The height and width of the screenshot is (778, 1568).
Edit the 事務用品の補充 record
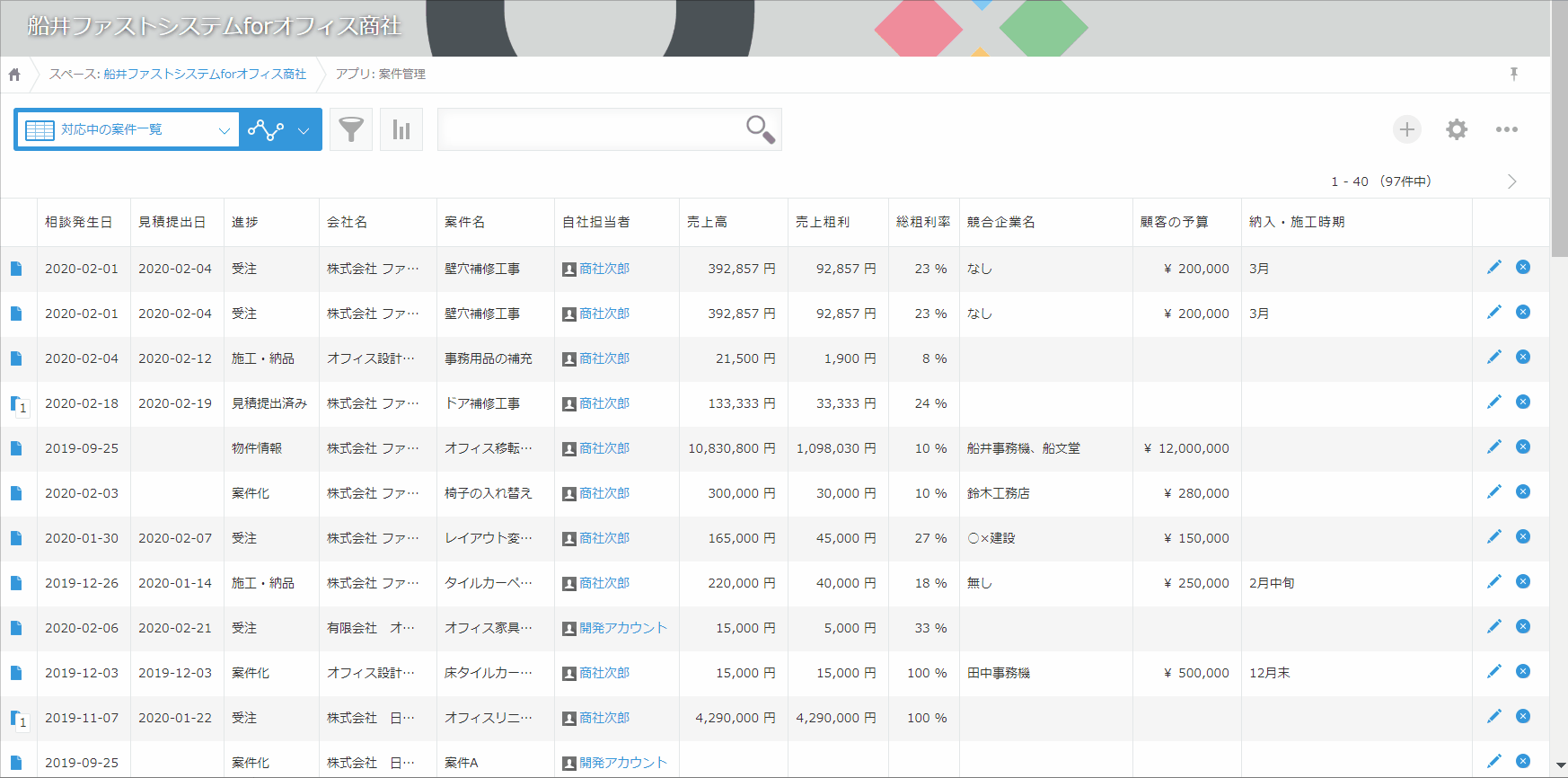point(1494,357)
